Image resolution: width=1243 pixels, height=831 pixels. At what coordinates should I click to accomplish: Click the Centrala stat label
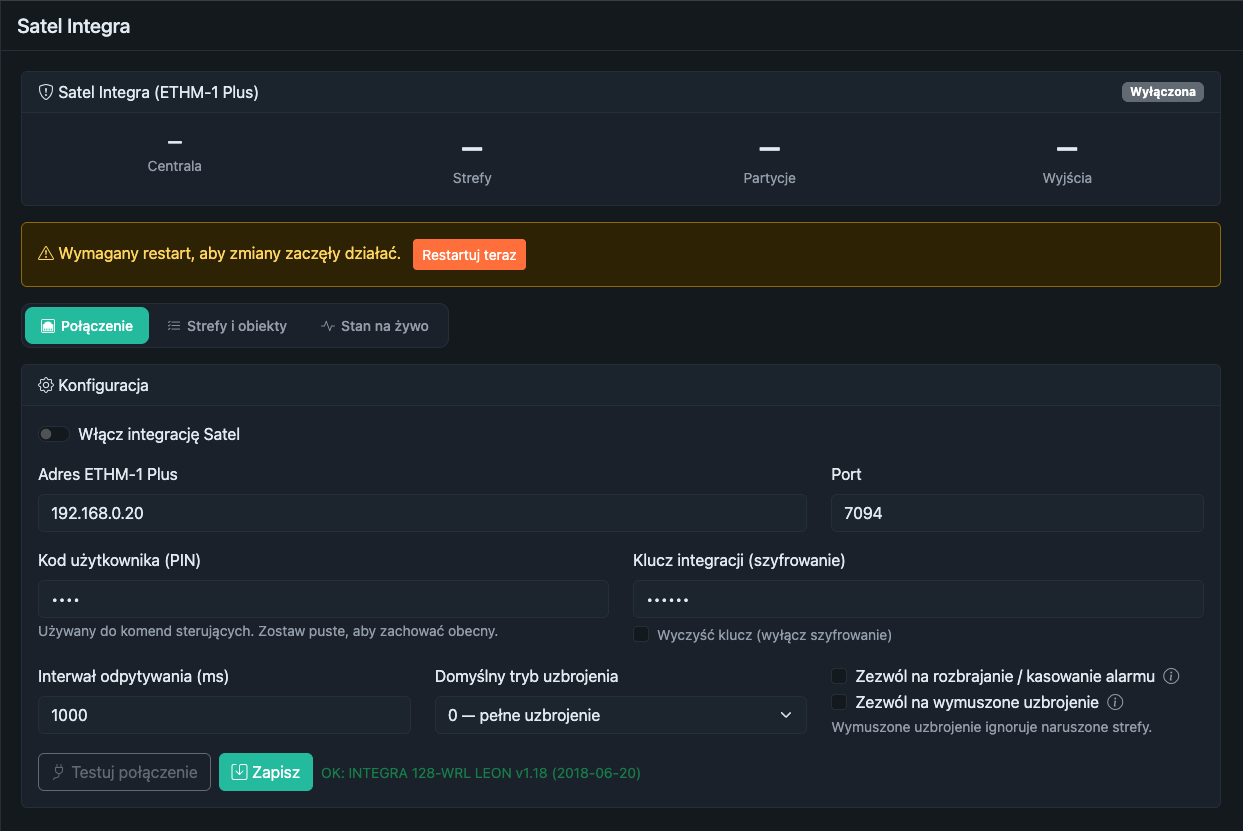pos(175,166)
